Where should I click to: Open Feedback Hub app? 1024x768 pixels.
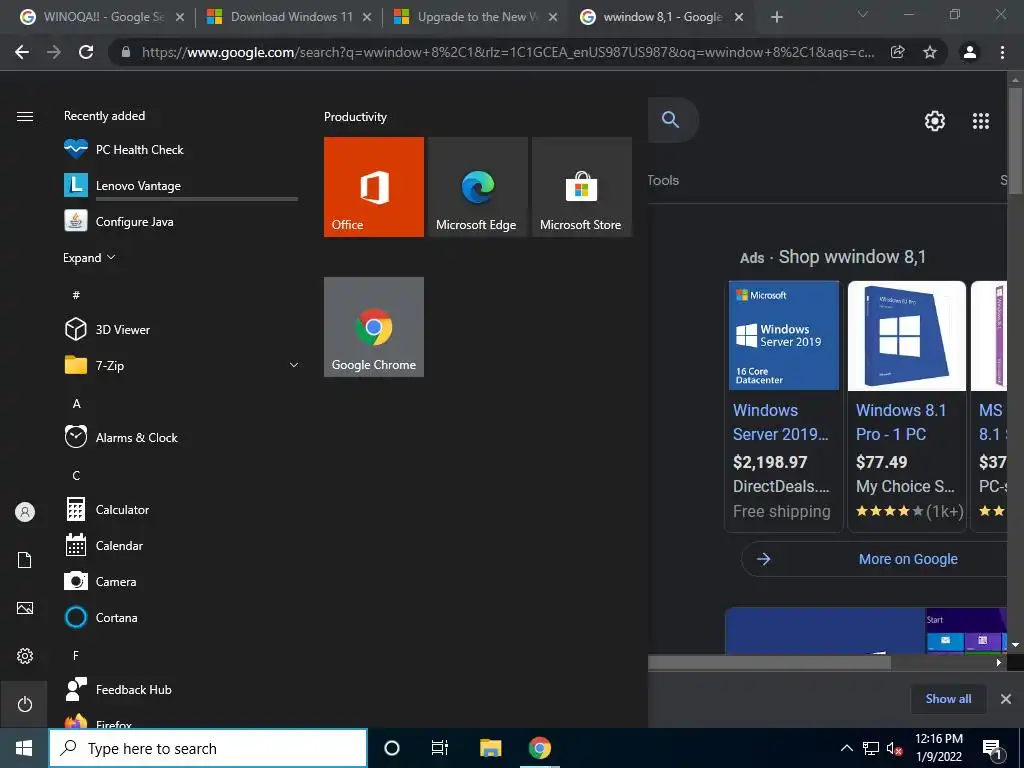click(180, 690)
